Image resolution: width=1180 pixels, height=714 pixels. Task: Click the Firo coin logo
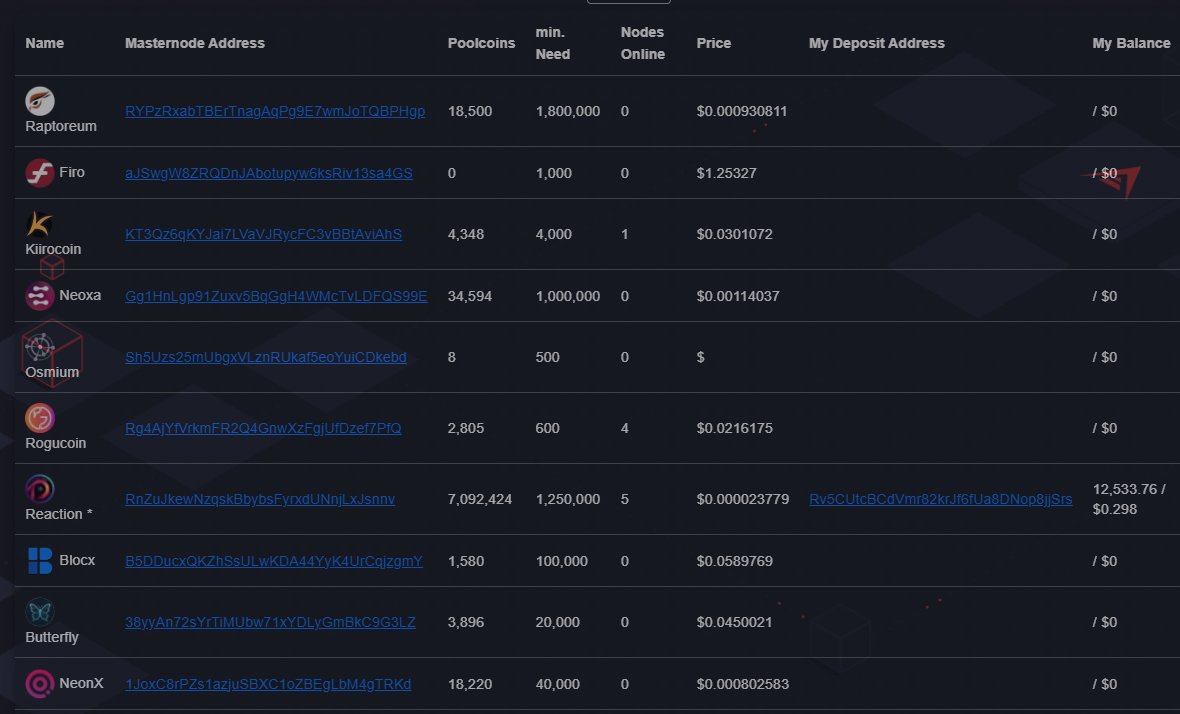[x=40, y=172]
